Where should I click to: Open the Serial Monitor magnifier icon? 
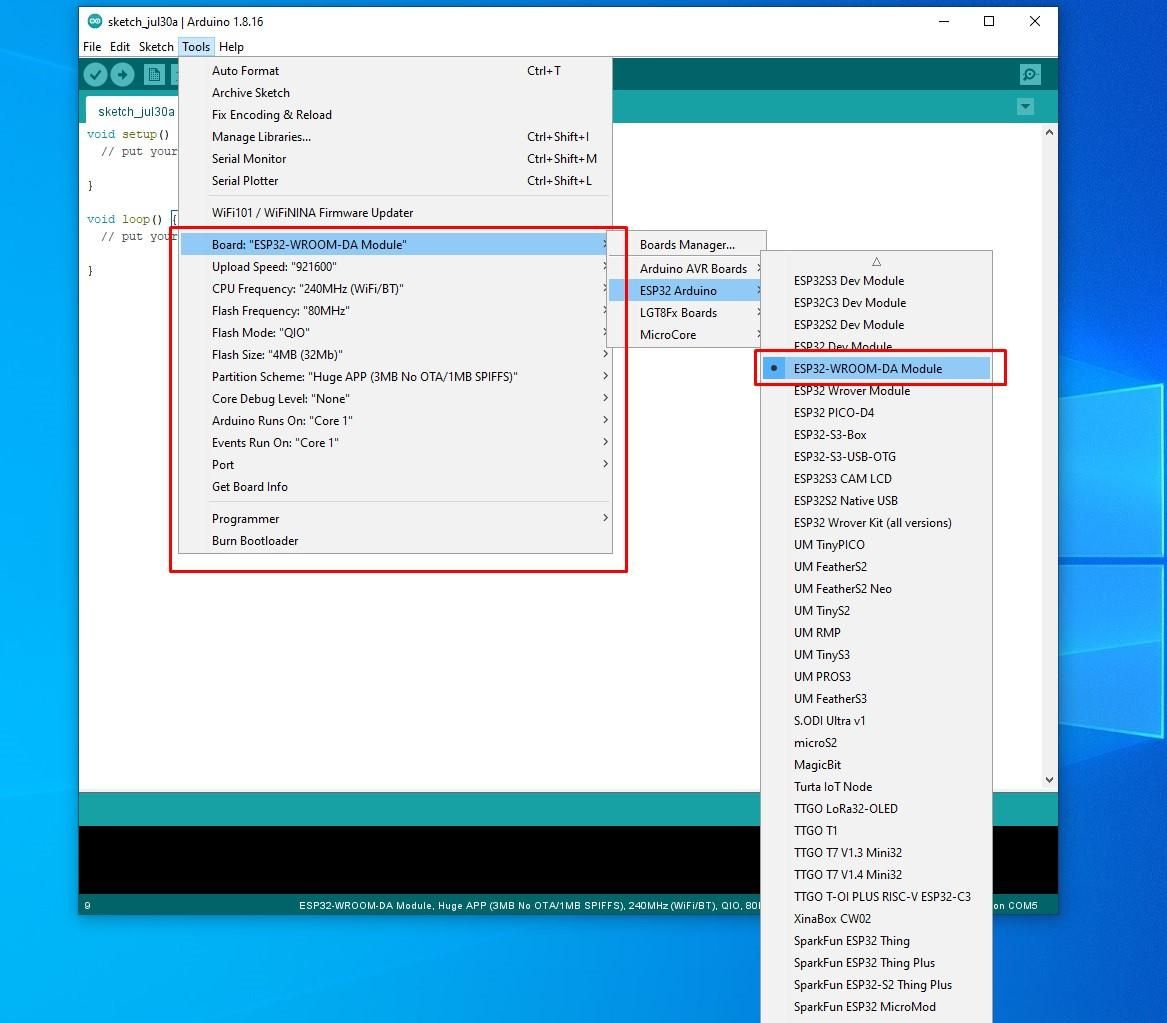click(x=1030, y=74)
